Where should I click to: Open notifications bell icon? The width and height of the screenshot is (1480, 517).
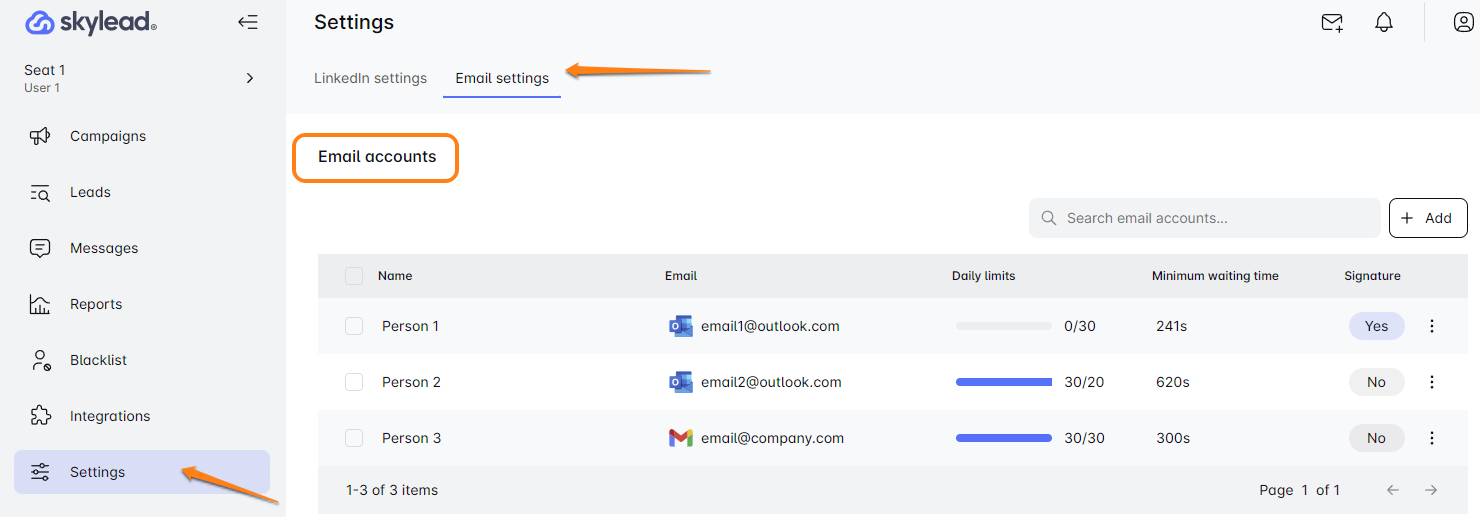(x=1384, y=23)
